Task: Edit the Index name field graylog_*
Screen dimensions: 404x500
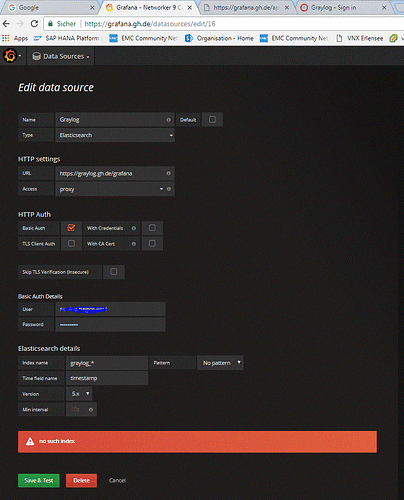Action: click(107, 363)
